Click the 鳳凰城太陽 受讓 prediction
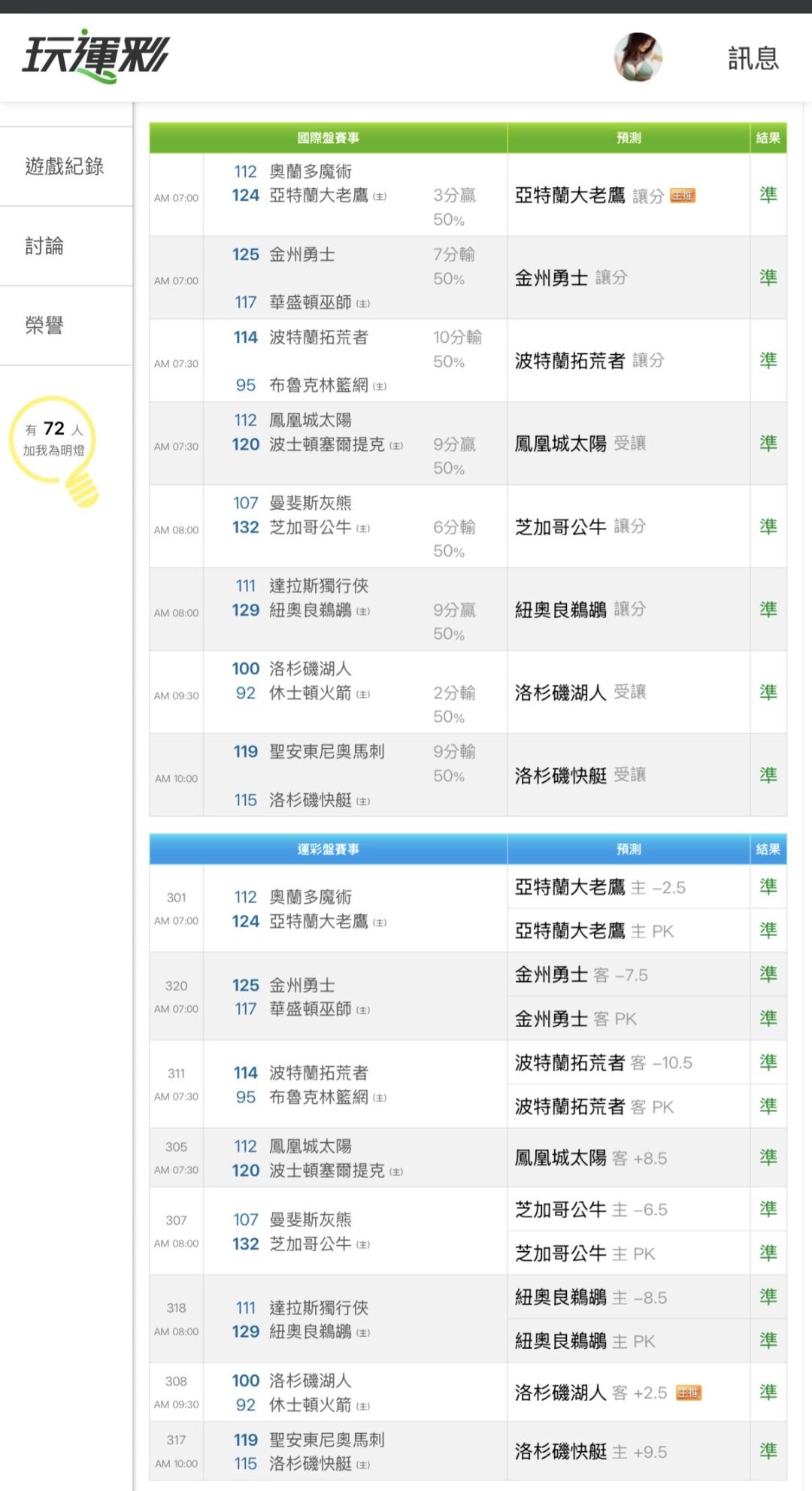 click(x=580, y=444)
